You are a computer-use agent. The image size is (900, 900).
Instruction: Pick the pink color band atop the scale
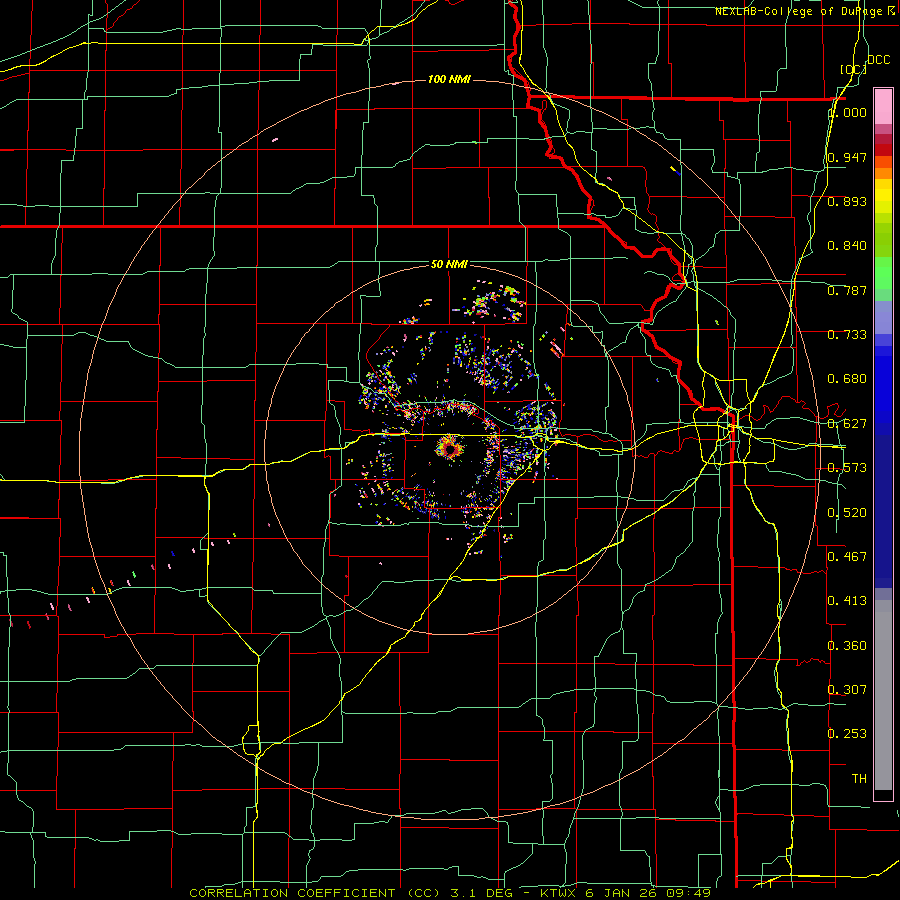coord(883,107)
